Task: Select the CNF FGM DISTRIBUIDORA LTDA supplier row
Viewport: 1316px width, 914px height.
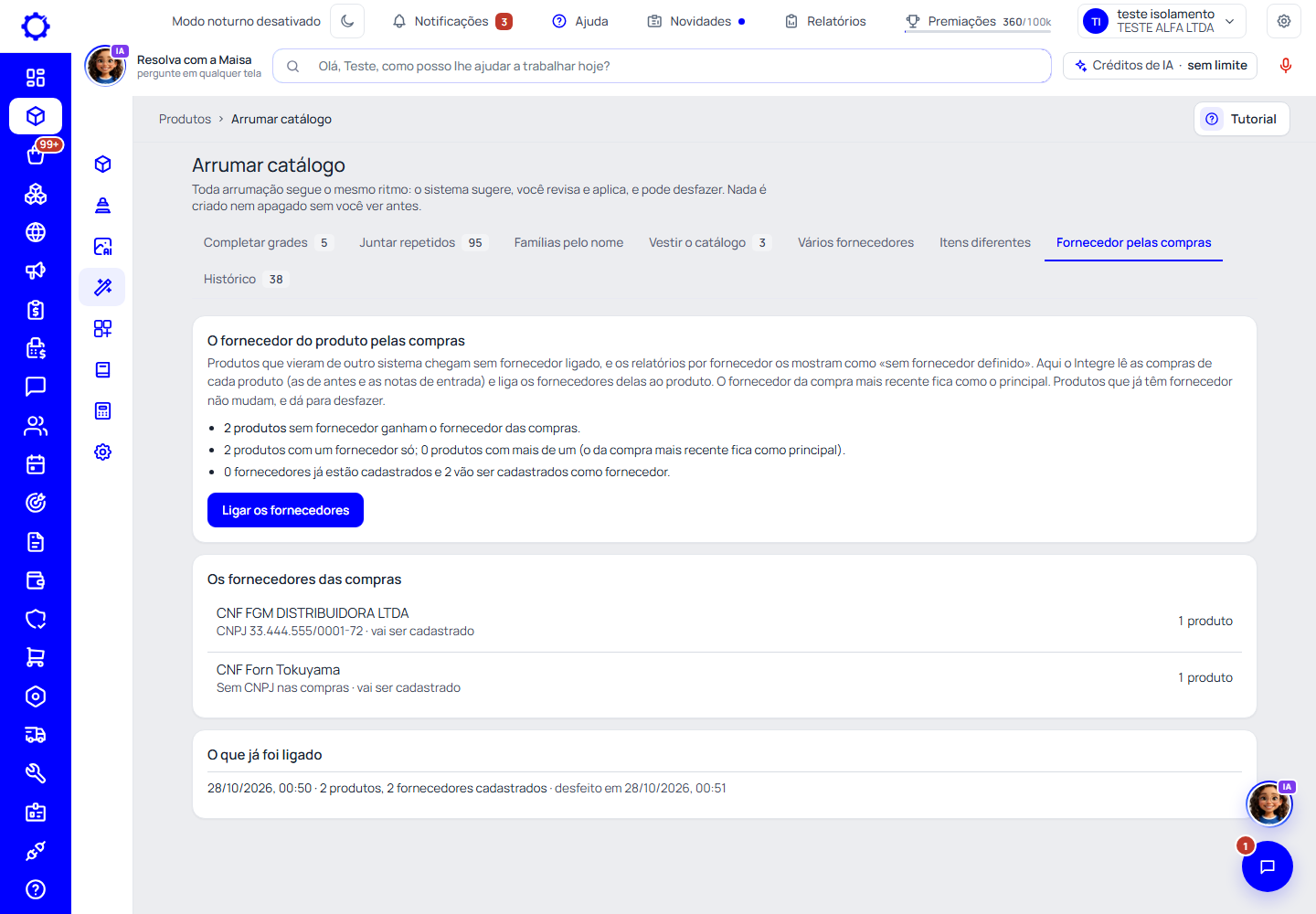Action: (x=725, y=622)
